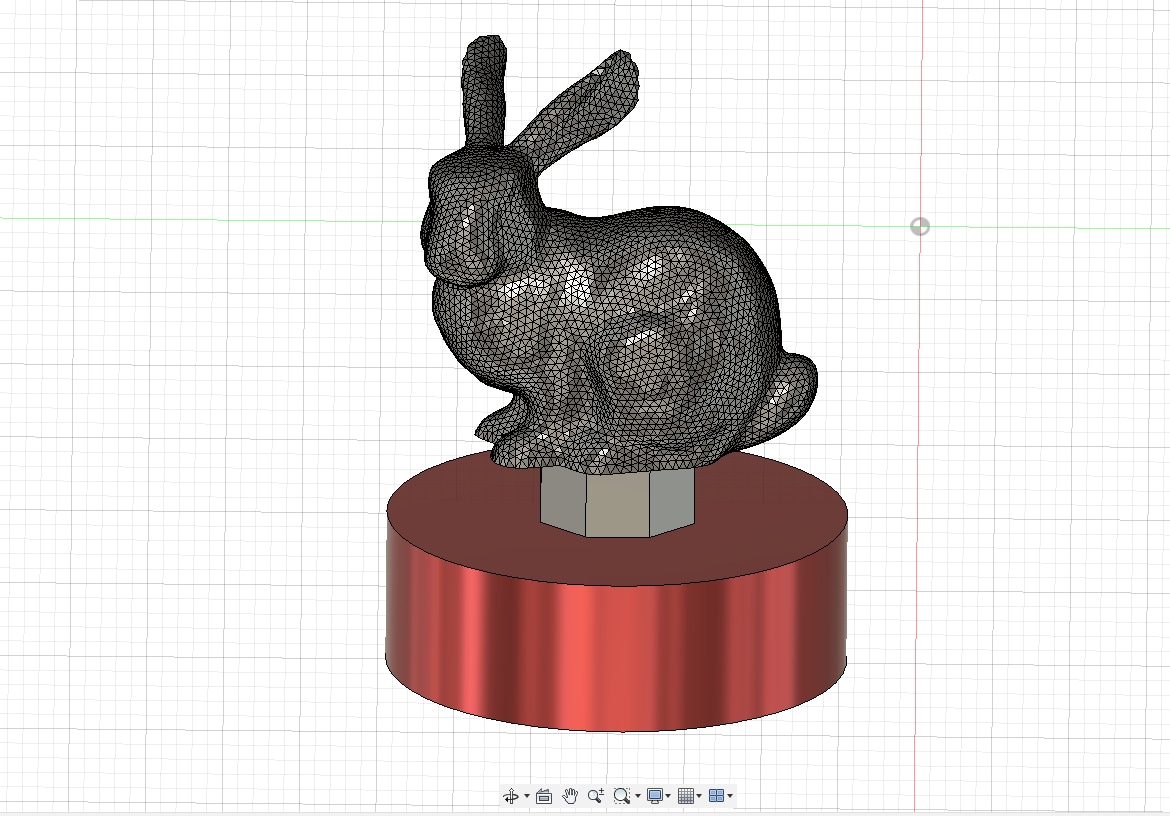This screenshot has height=816, width=1170.
Task: Open the Orbit tool dropdown arrow
Action: tap(527, 796)
